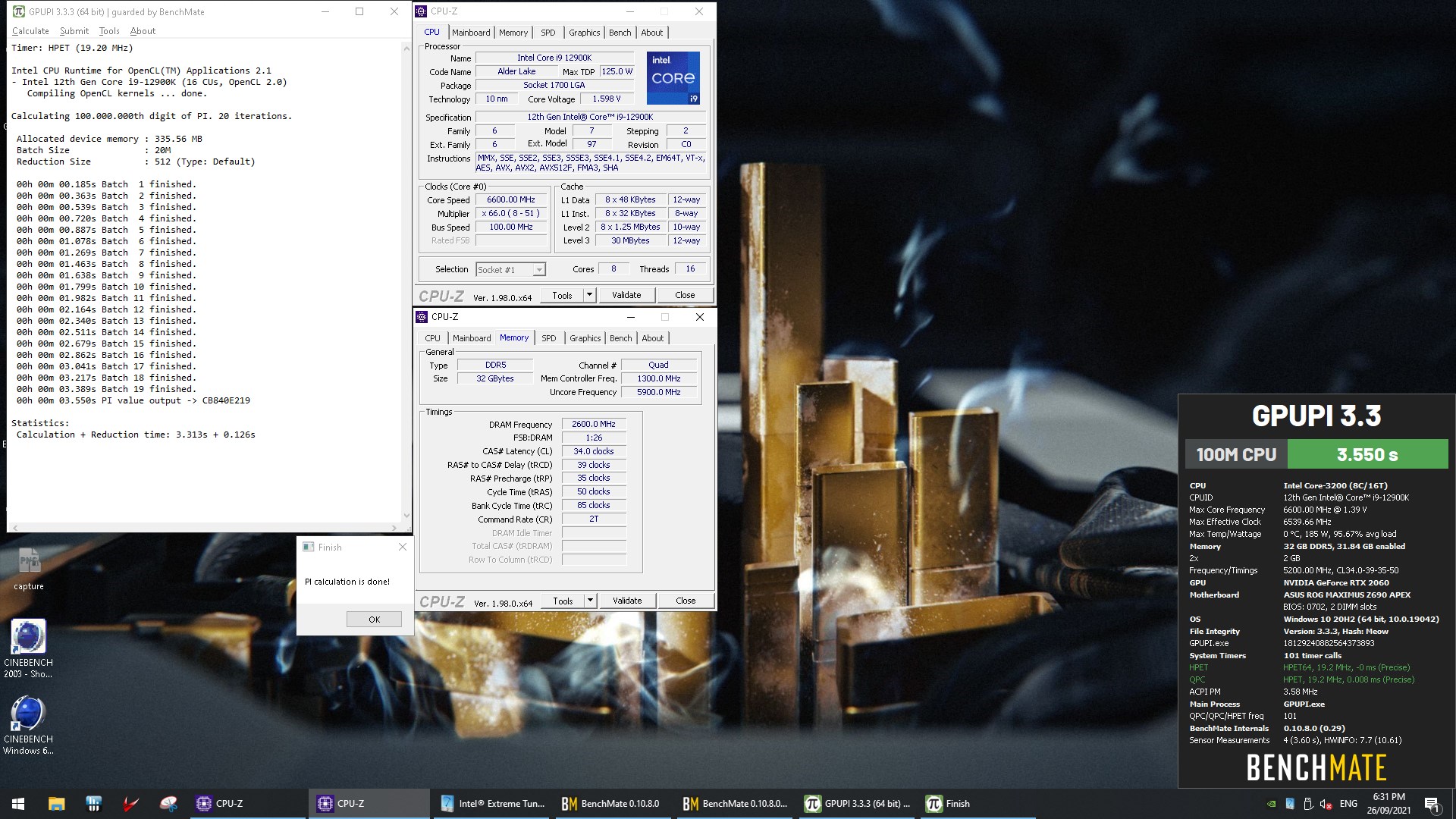Expand the Socket #1 selection dropdown
This screenshot has height=819, width=1456.
click(538, 270)
